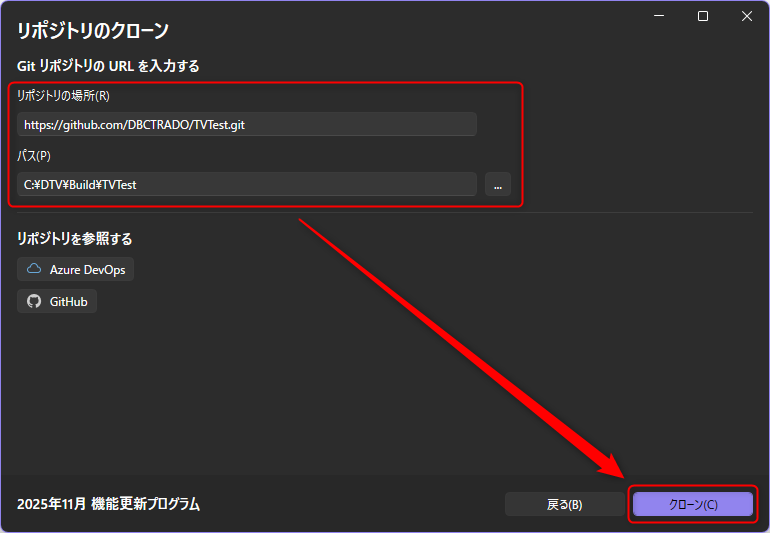The image size is (770, 533).
Task: Close the clone repository dialog
Action: (747, 16)
